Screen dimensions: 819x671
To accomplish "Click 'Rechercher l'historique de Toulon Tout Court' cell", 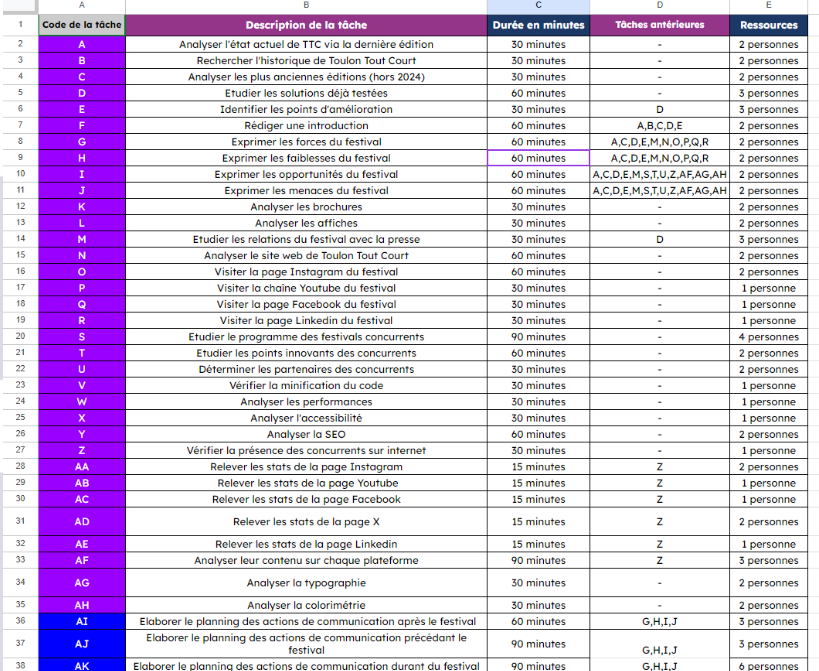I will [x=306, y=61].
